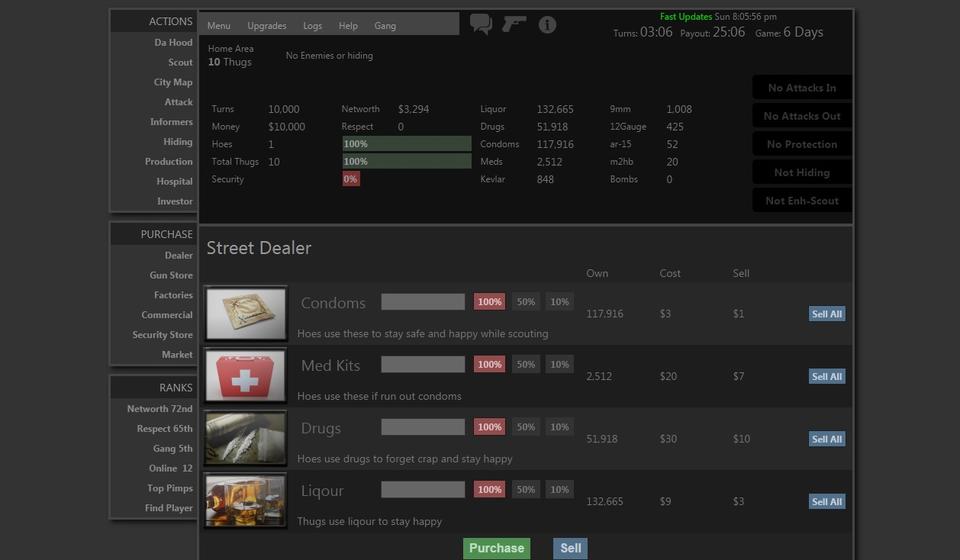Open the Gang menu

(x=385, y=26)
